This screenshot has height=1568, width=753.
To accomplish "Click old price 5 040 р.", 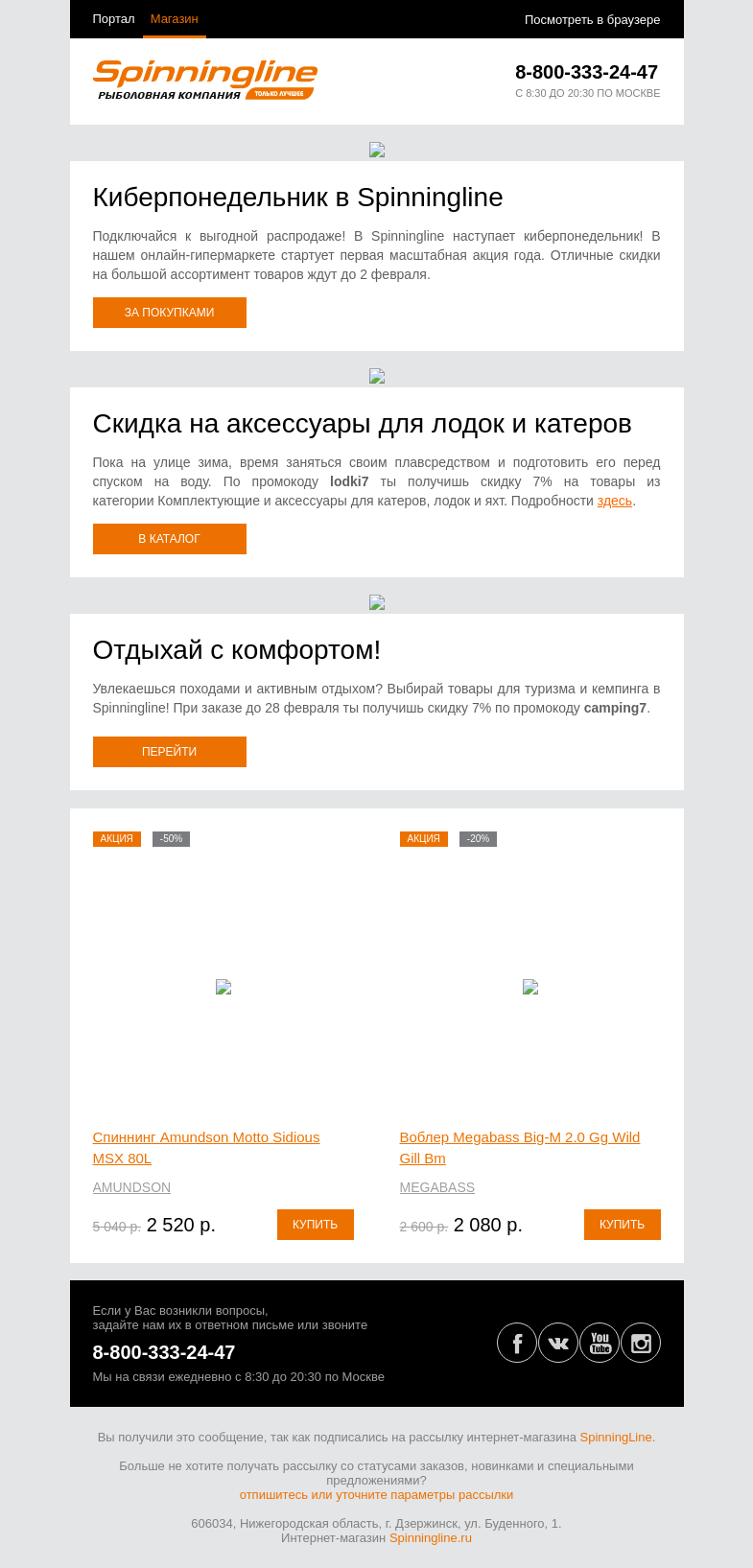I will coord(117,1227).
